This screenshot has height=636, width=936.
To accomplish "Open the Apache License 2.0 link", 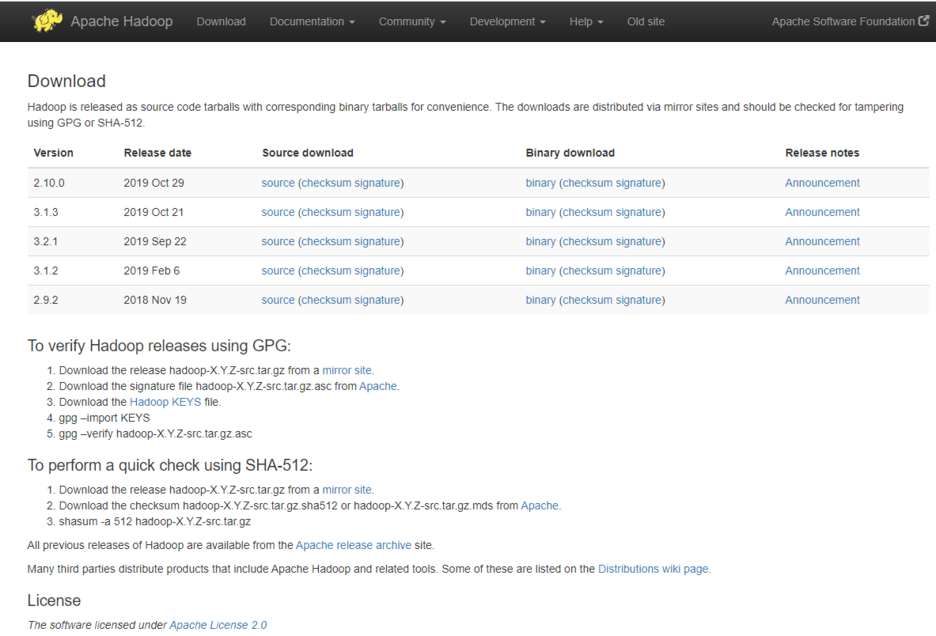I will coord(218,625).
